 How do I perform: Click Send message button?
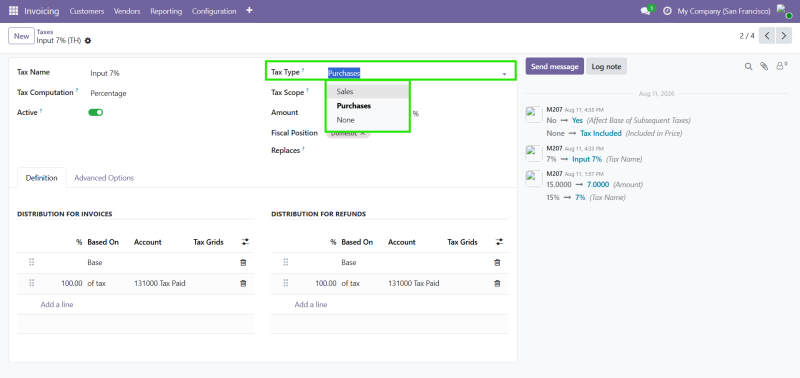click(x=555, y=66)
